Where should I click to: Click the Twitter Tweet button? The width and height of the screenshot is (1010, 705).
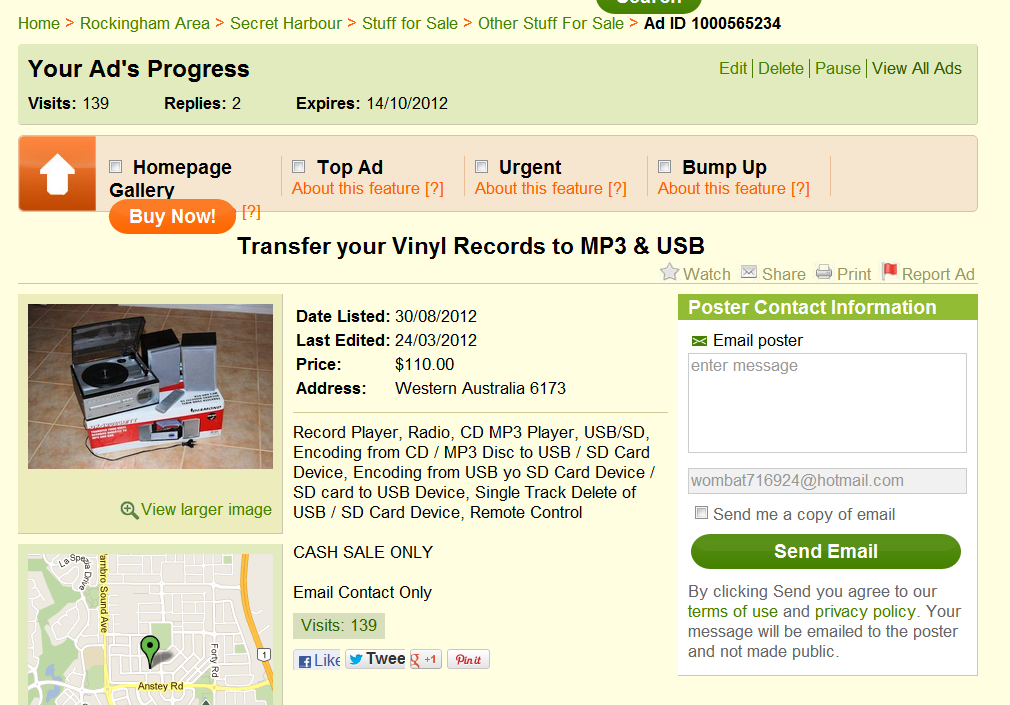click(376, 659)
